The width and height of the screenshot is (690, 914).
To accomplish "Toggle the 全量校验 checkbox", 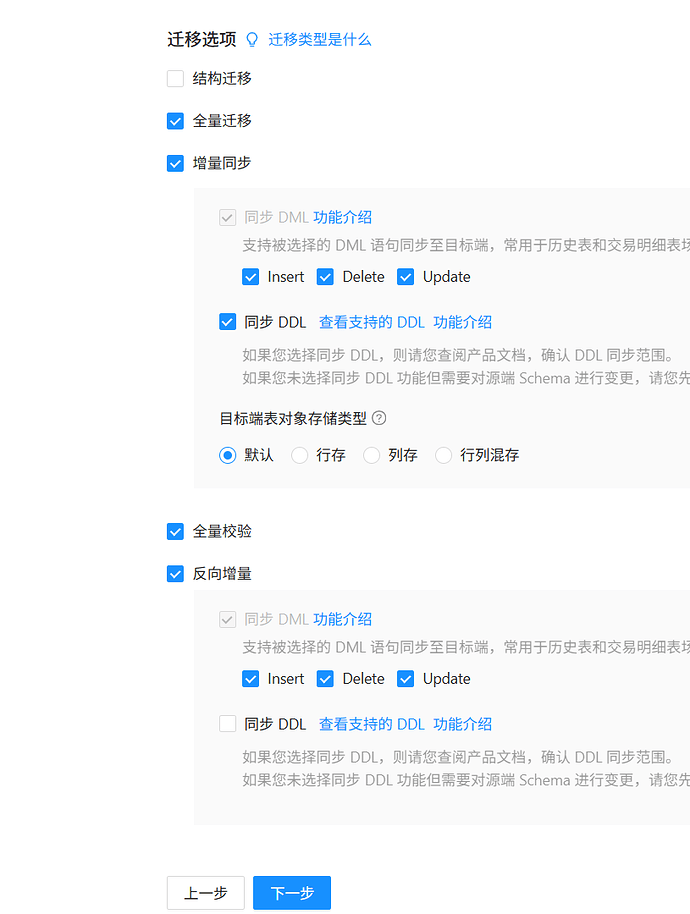I will pos(175,532).
